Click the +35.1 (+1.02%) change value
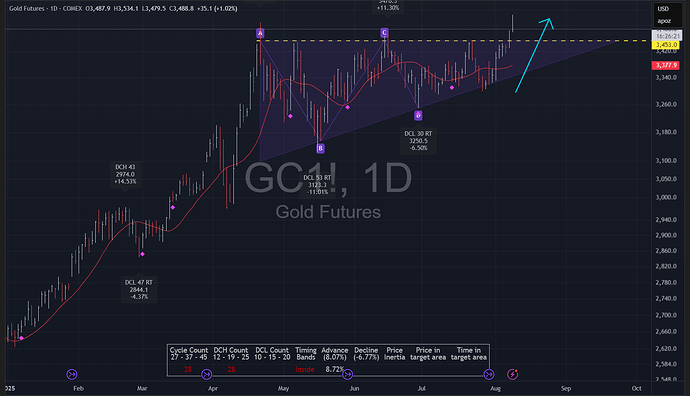690x396 pixels. 217,8
